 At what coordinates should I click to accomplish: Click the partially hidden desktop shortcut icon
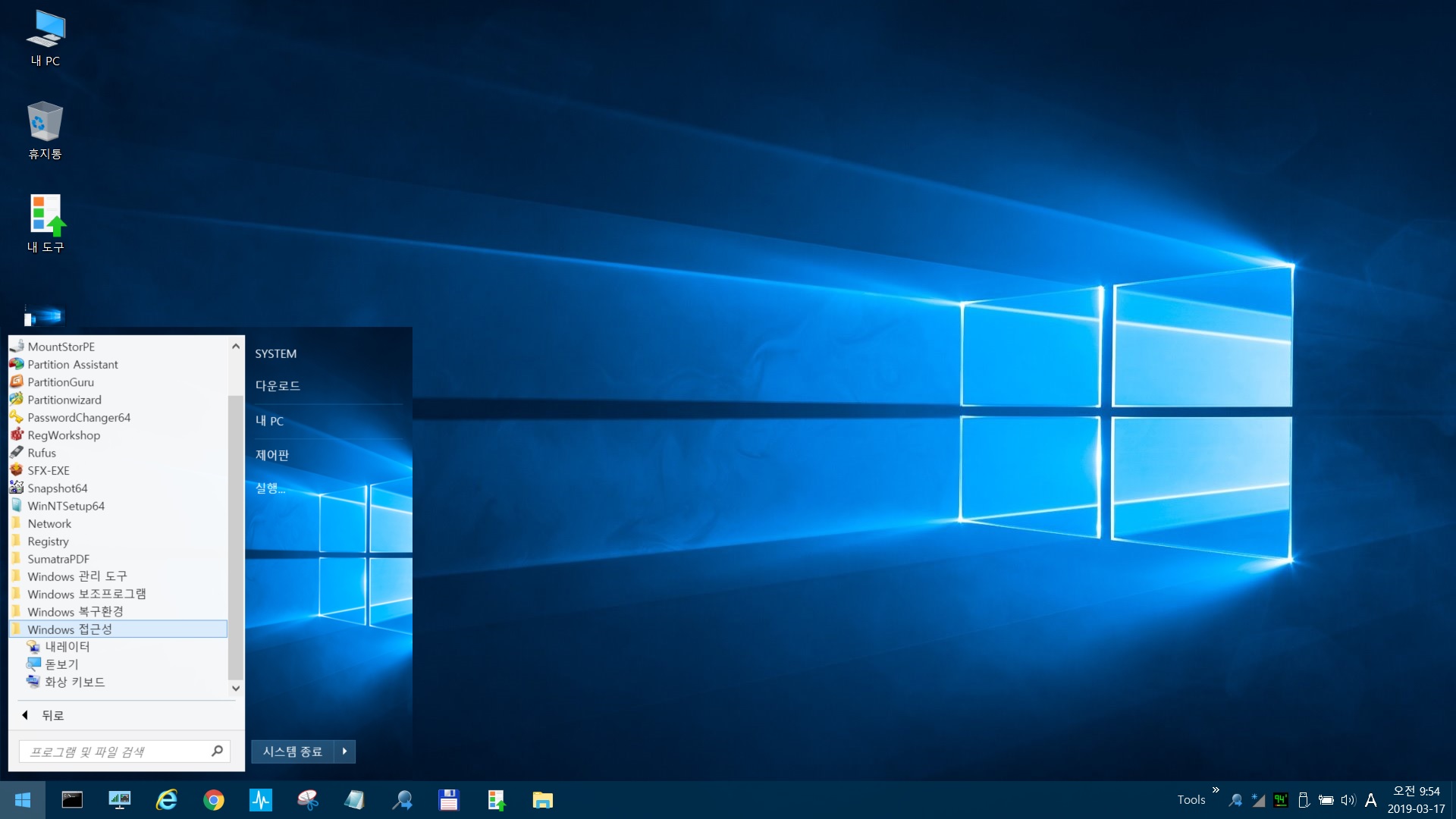click(x=44, y=317)
